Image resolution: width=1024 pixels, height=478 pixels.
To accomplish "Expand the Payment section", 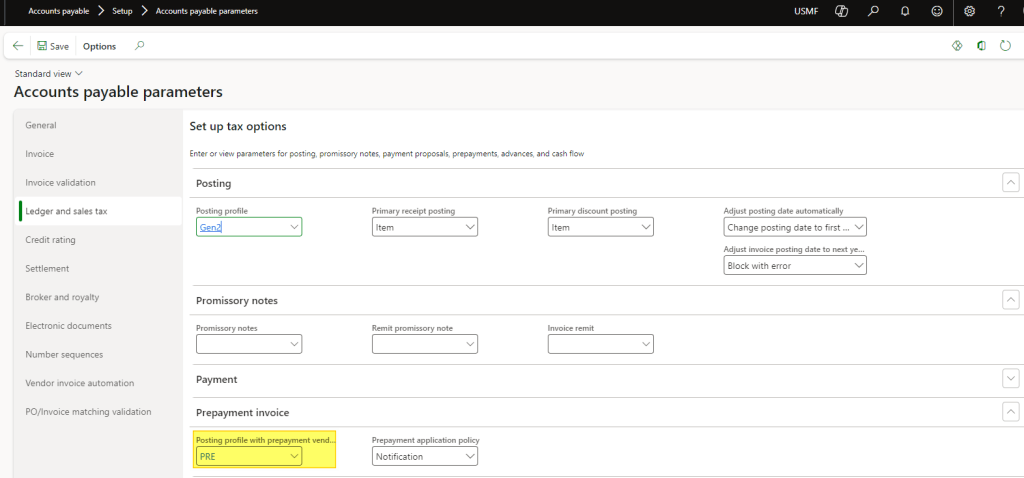I will click(1010, 378).
